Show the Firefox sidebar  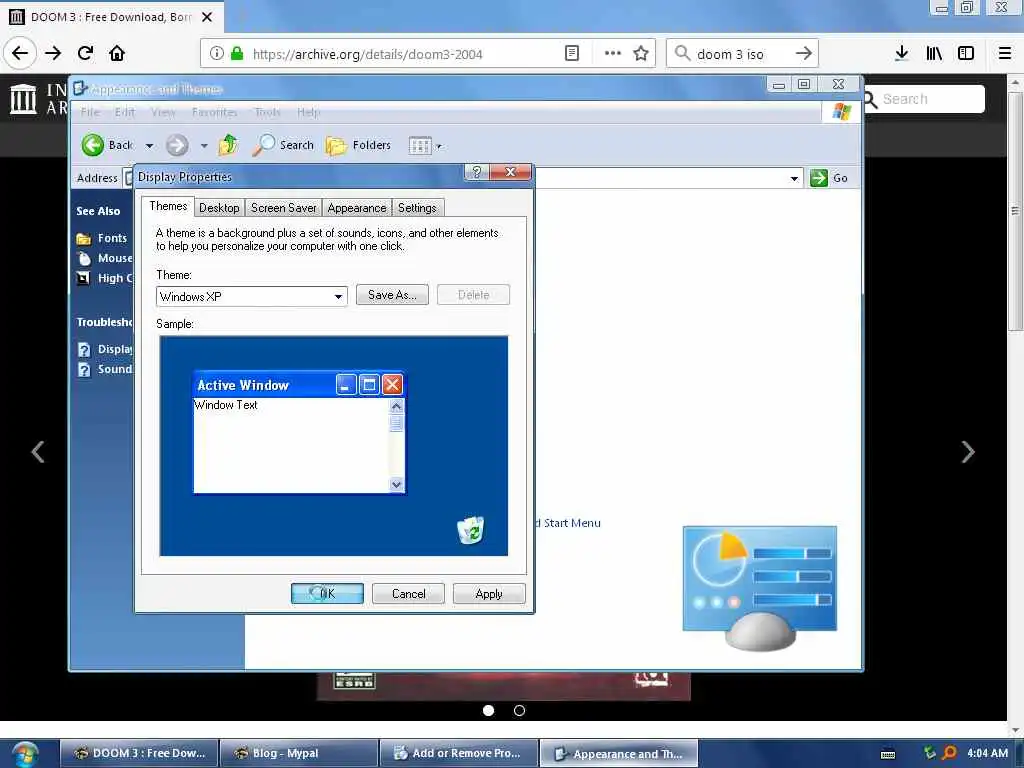[966, 54]
